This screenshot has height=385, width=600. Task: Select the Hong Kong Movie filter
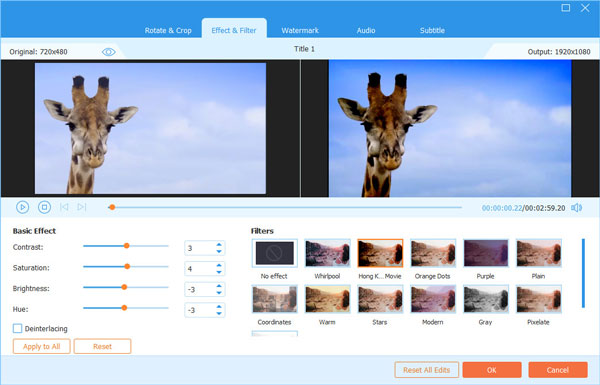380,253
